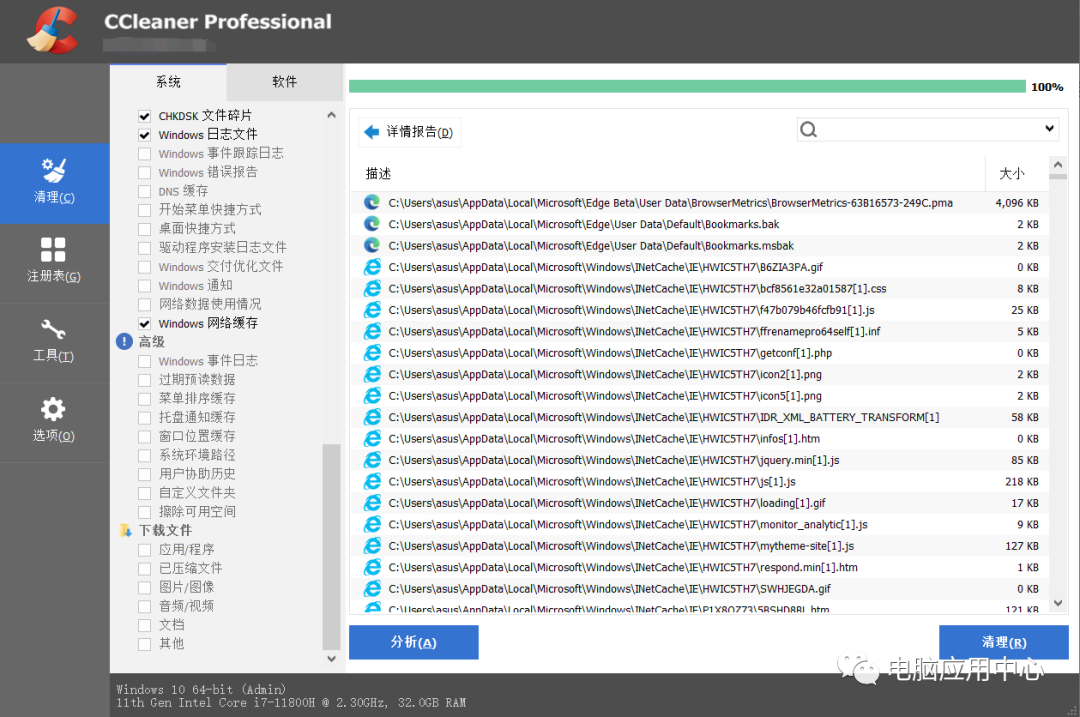Screen dimensions: 1080x717
Task: Open the search box dropdown arrow
Action: tap(1049, 129)
